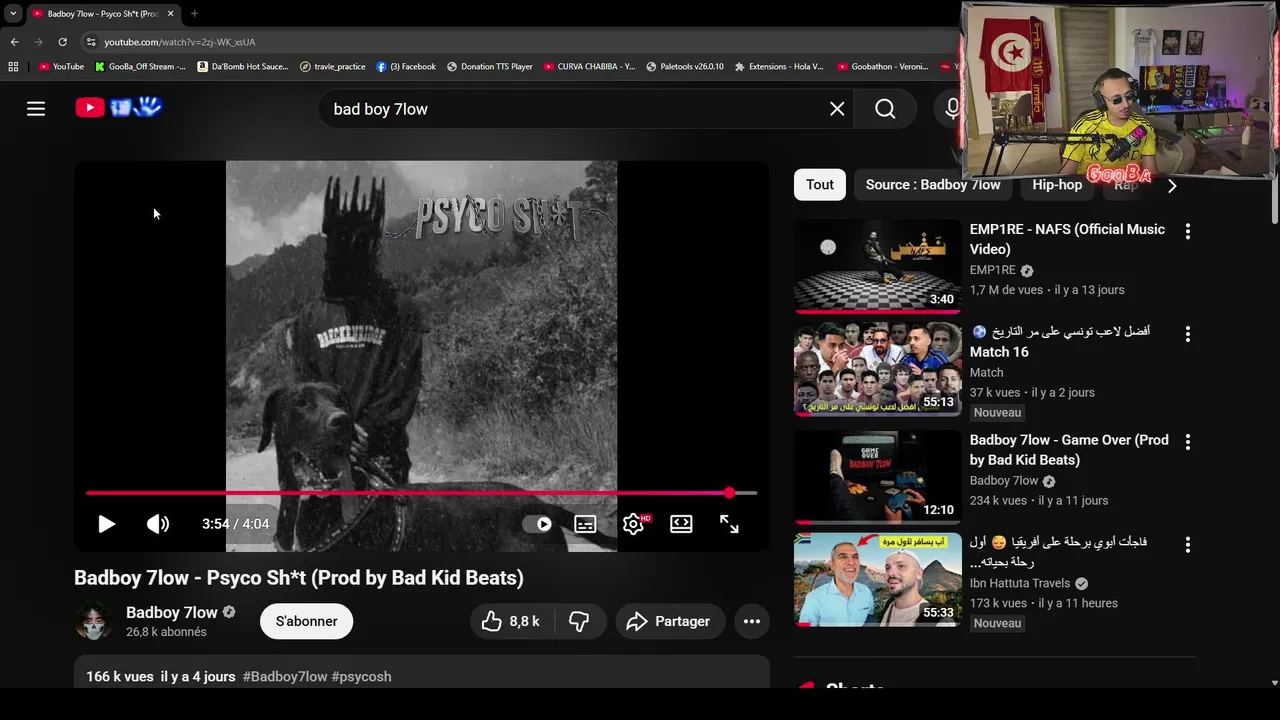Open the Extensions - Hola V... bookmark
1280x720 pixels.
pos(779,67)
